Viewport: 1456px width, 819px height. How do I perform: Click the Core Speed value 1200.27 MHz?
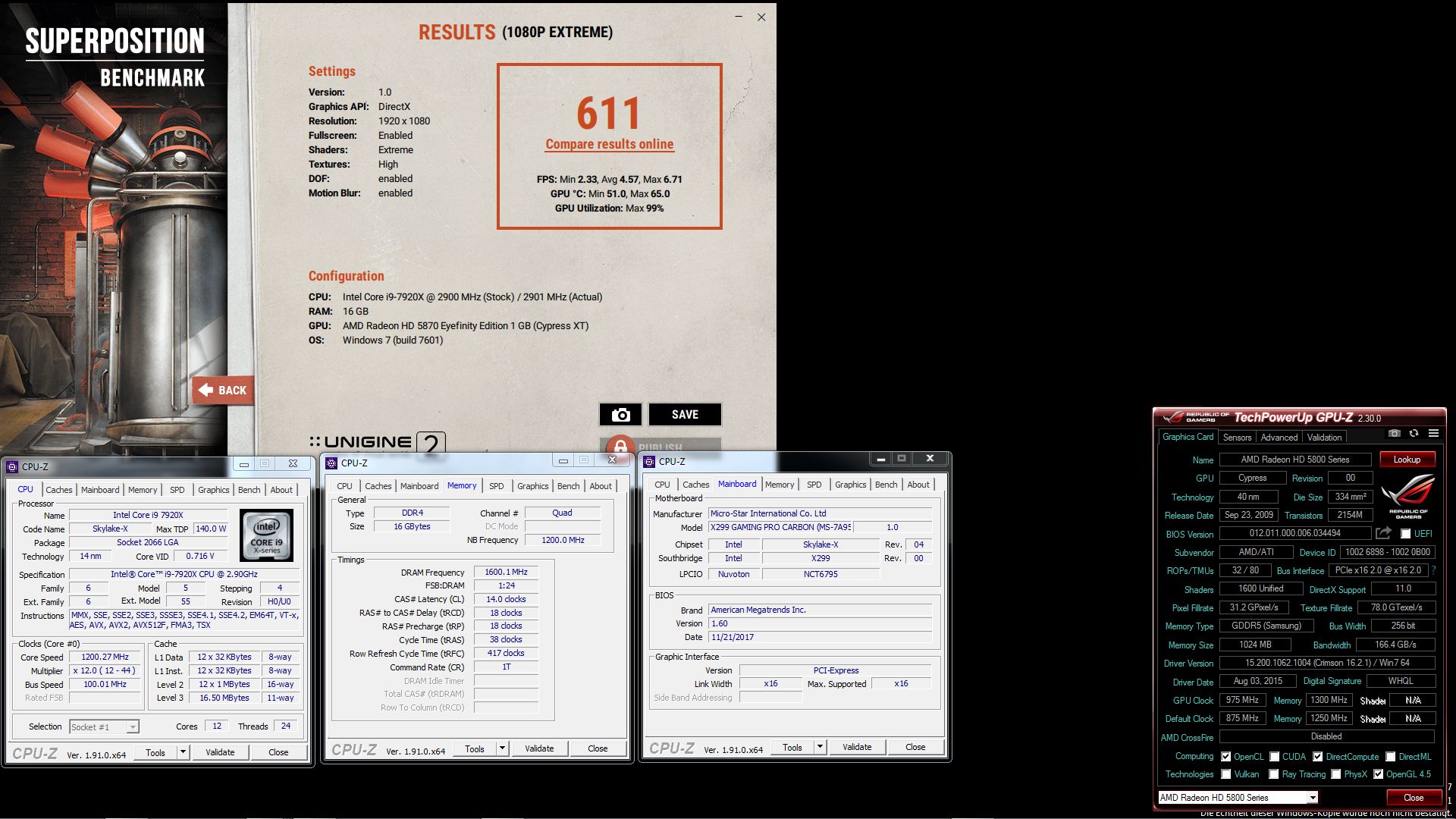105,657
